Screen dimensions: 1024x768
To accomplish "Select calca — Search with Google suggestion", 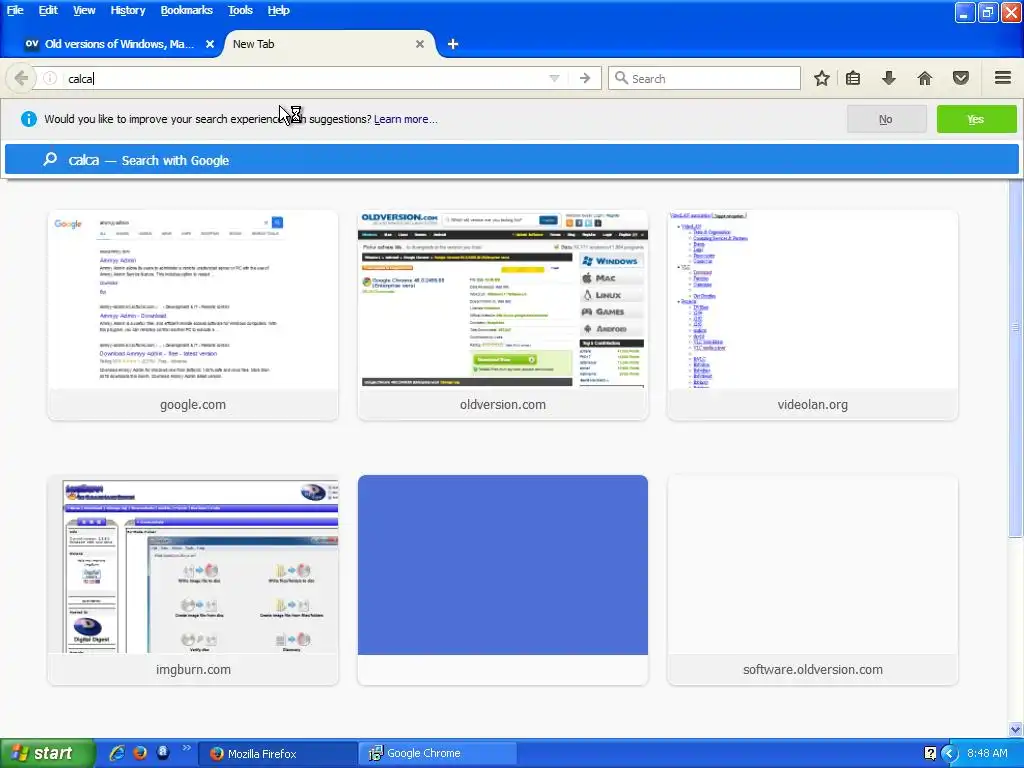I will pos(511,160).
